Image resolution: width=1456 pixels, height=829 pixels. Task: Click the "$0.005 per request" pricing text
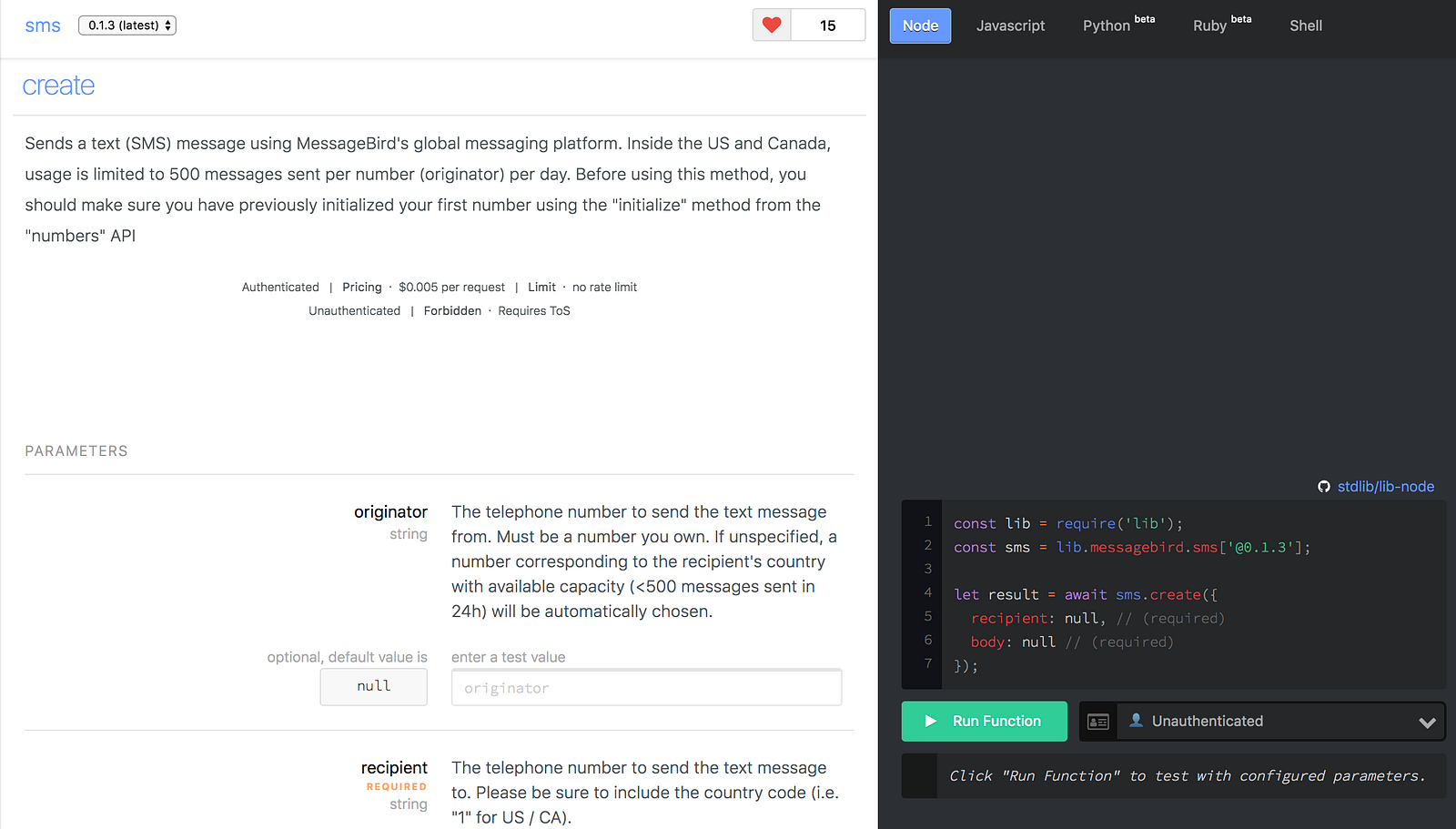[451, 288]
